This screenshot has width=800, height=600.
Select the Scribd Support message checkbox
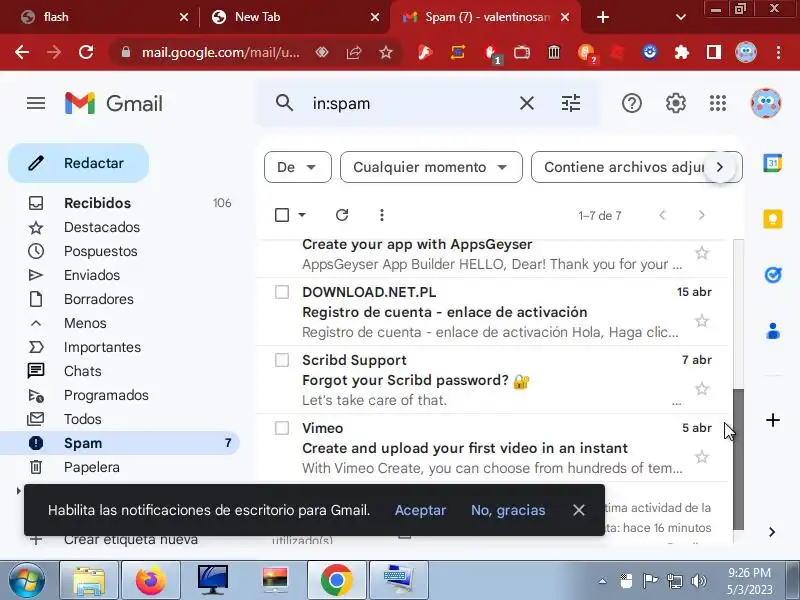[x=282, y=360]
